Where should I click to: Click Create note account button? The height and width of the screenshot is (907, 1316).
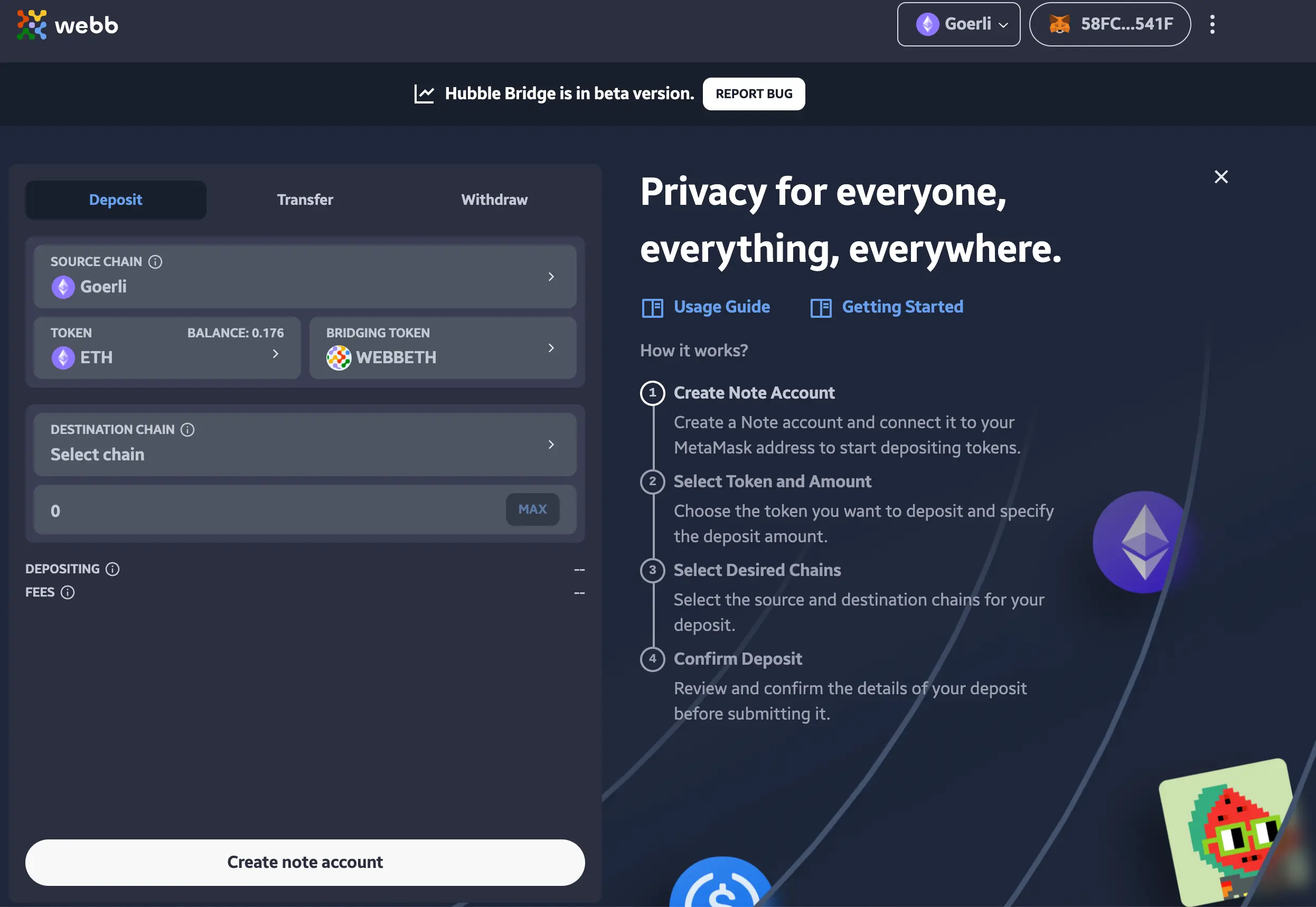305,861
